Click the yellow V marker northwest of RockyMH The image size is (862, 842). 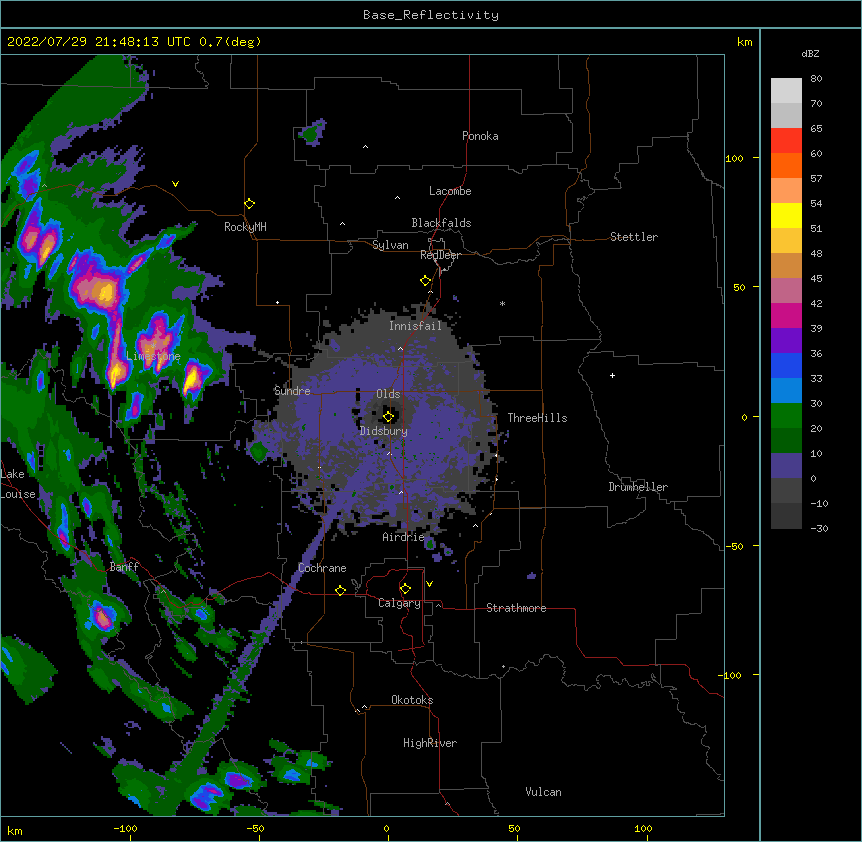click(x=175, y=184)
